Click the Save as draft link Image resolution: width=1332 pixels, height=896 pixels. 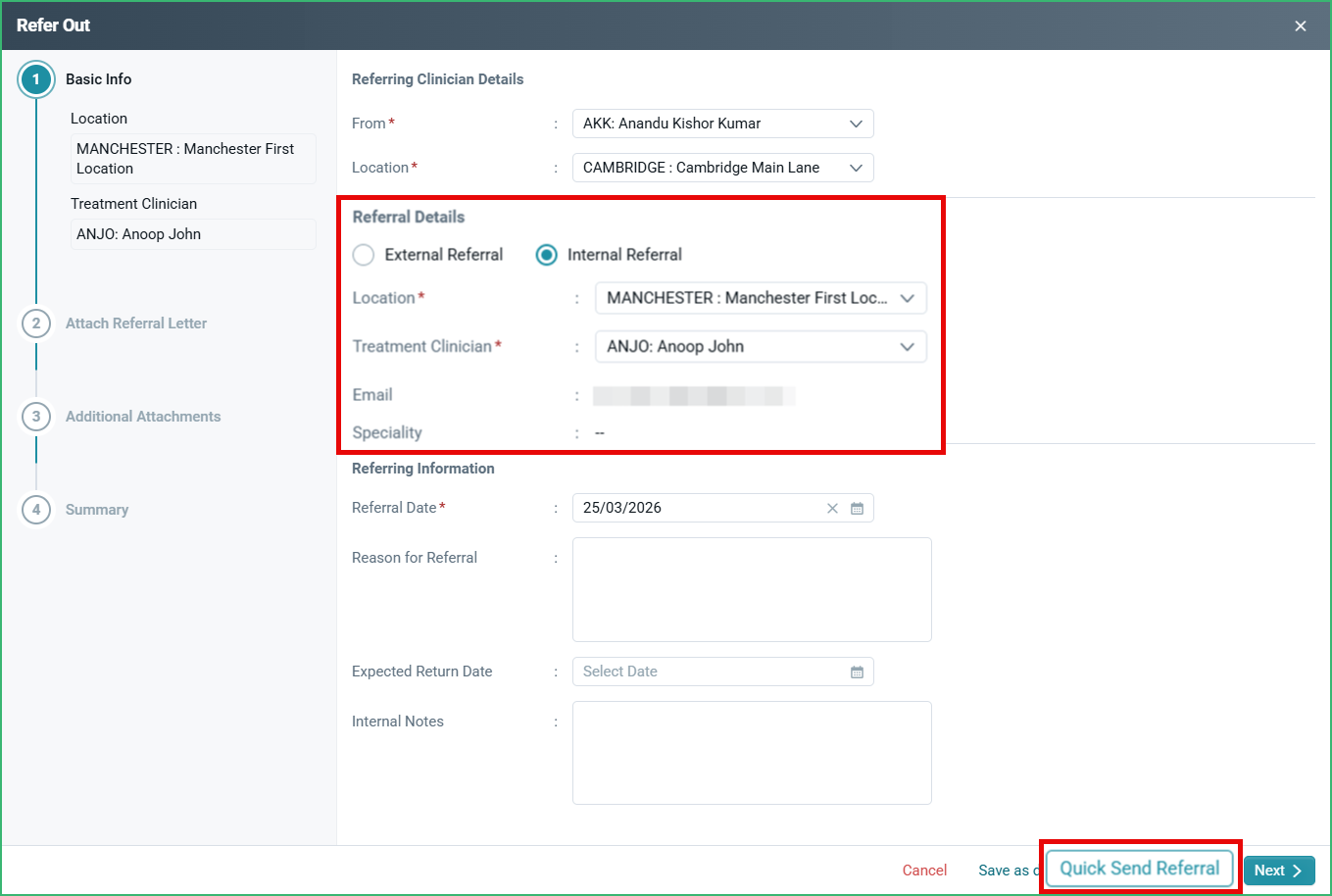(1008, 871)
